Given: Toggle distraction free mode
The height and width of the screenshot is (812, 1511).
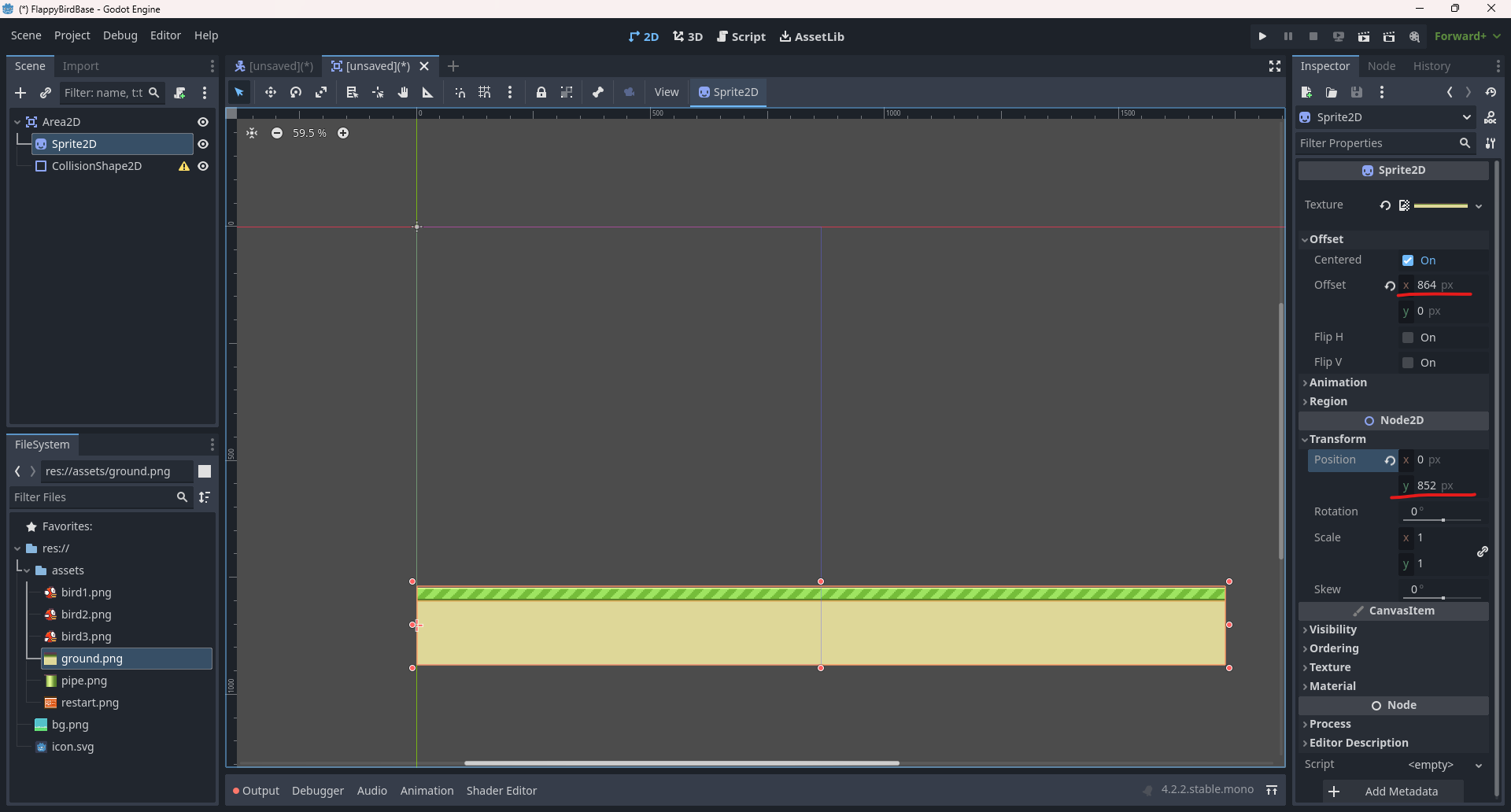Looking at the screenshot, I should 1275,66.
